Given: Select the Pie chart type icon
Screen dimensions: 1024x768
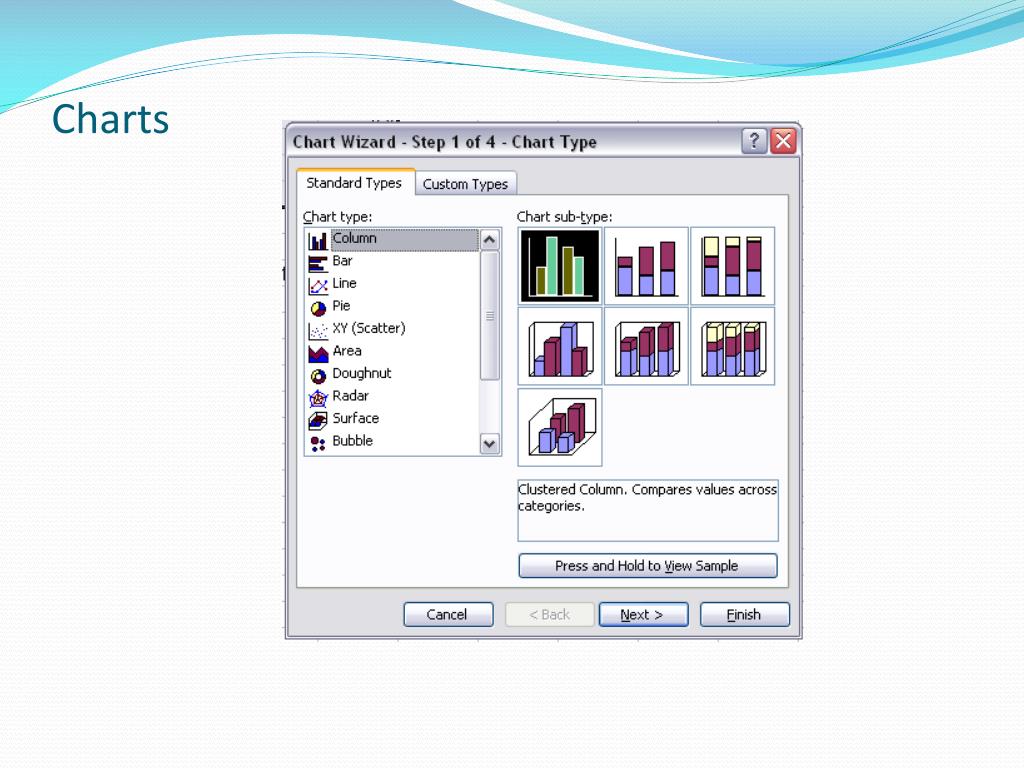Looking at the screenshot, I should (318, 308).
